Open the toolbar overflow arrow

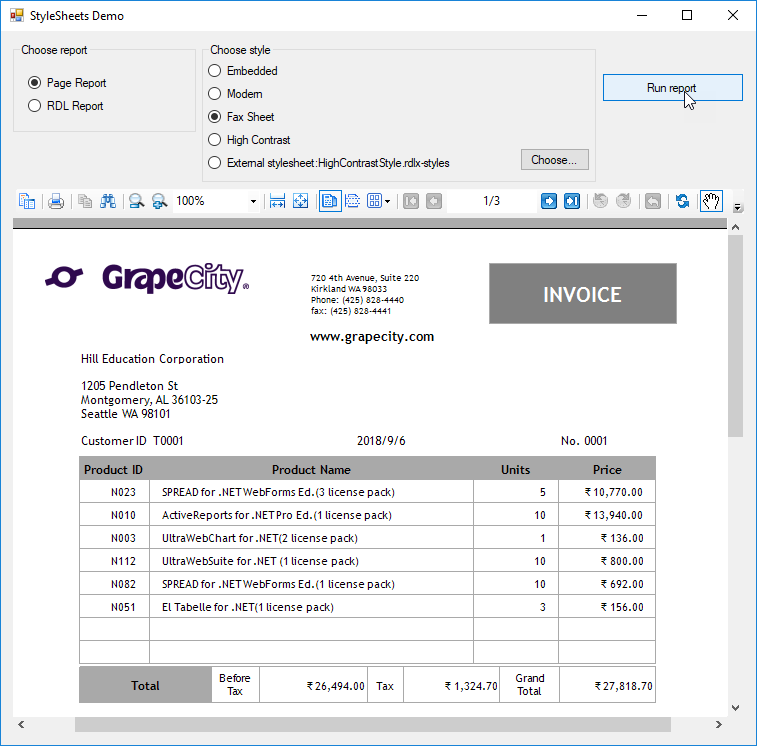737,208
